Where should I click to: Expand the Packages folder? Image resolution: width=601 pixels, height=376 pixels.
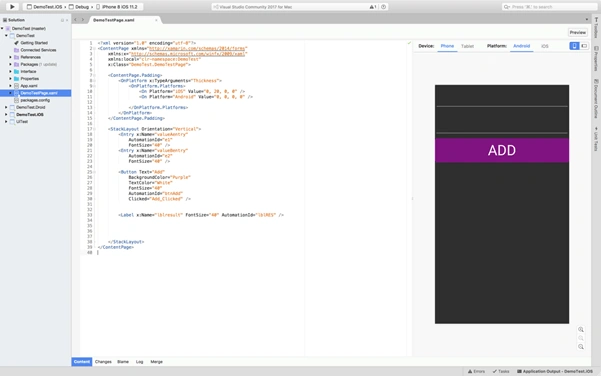pyautogui.click(x=10, y=64)
